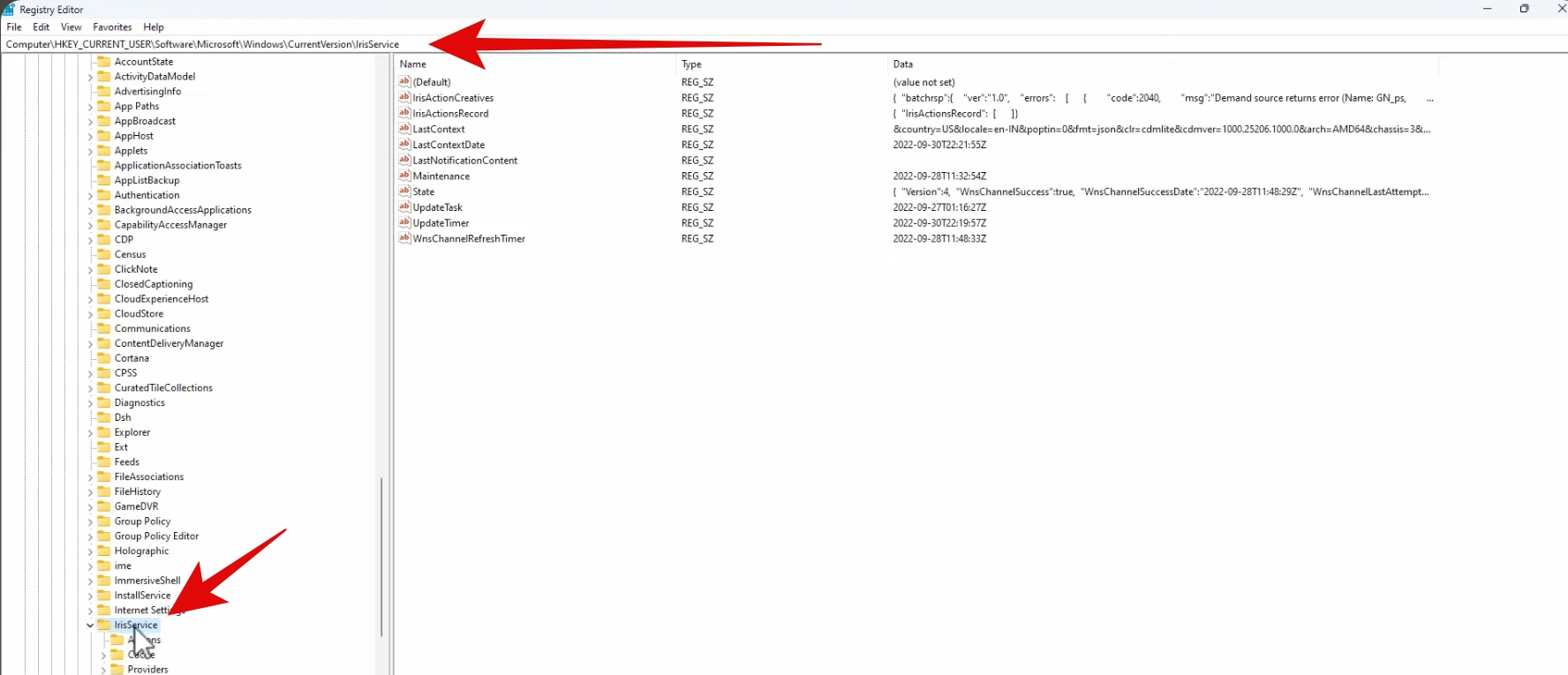Click the Feeds folder icon
This screenshot has height=675, width=1568.
point(104,461)
